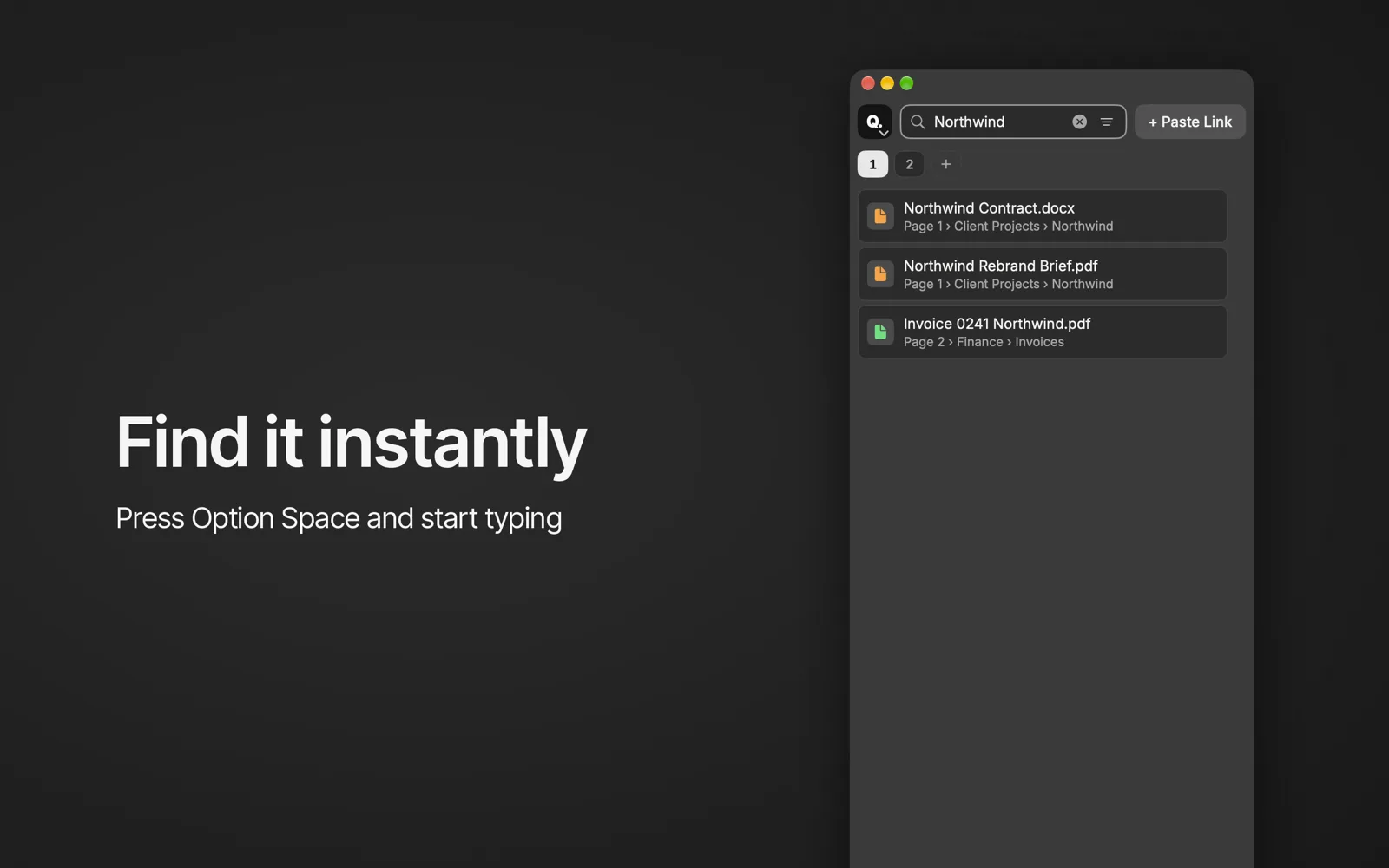Open the Northwind Rebrand Brief.pdf result

pyautogui.click(x=1042, y=274)
